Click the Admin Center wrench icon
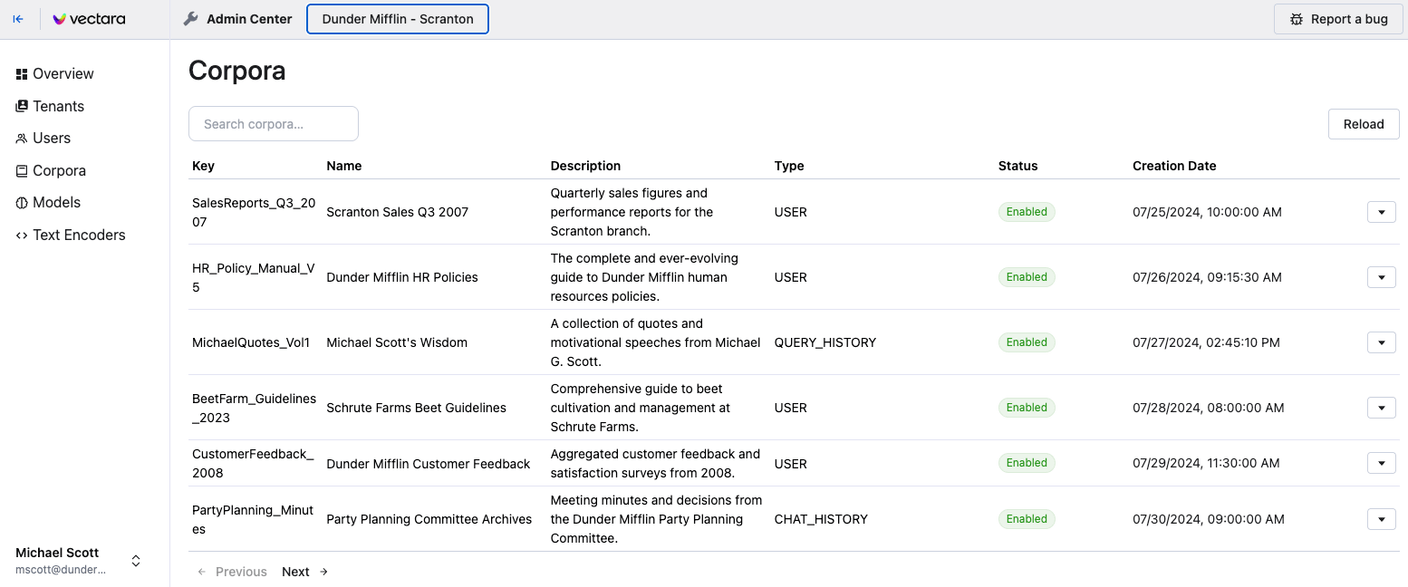1408x587 pixels. tap(191, 19)
